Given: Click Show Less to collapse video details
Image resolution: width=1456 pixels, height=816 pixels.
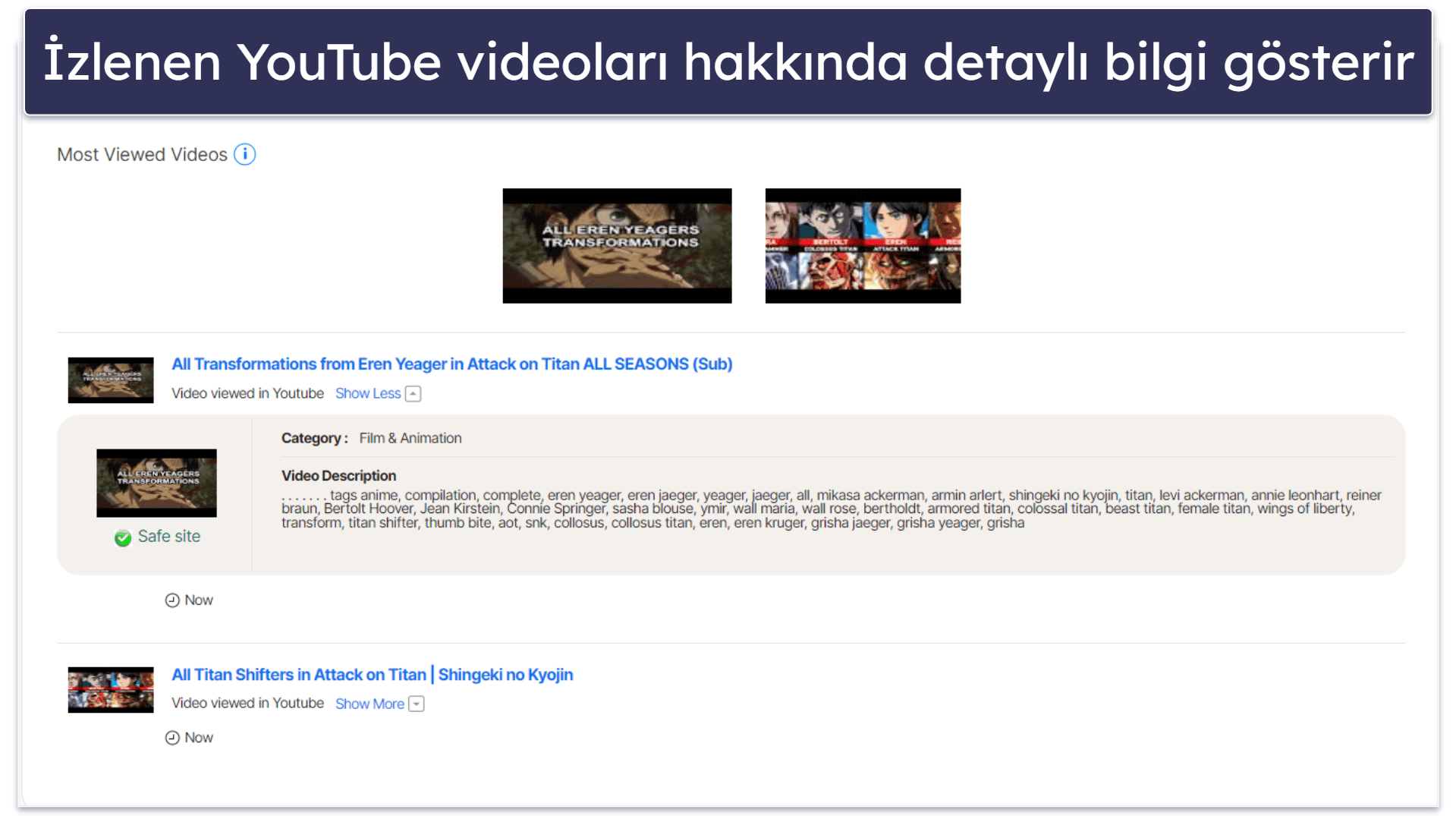Looking at the screenshot, I should coord(368,393).
